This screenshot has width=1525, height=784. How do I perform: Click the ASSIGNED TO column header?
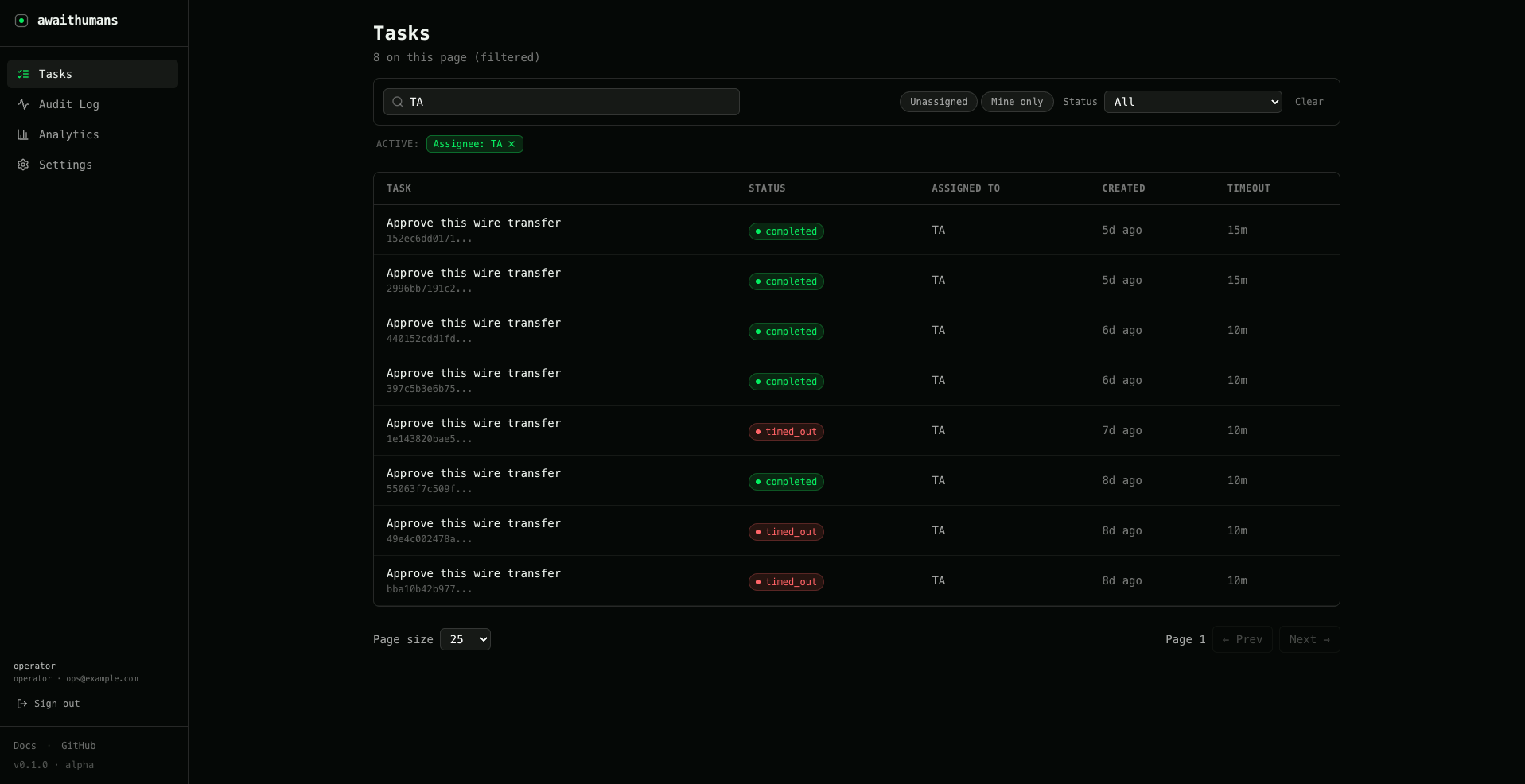pos(966,188)
